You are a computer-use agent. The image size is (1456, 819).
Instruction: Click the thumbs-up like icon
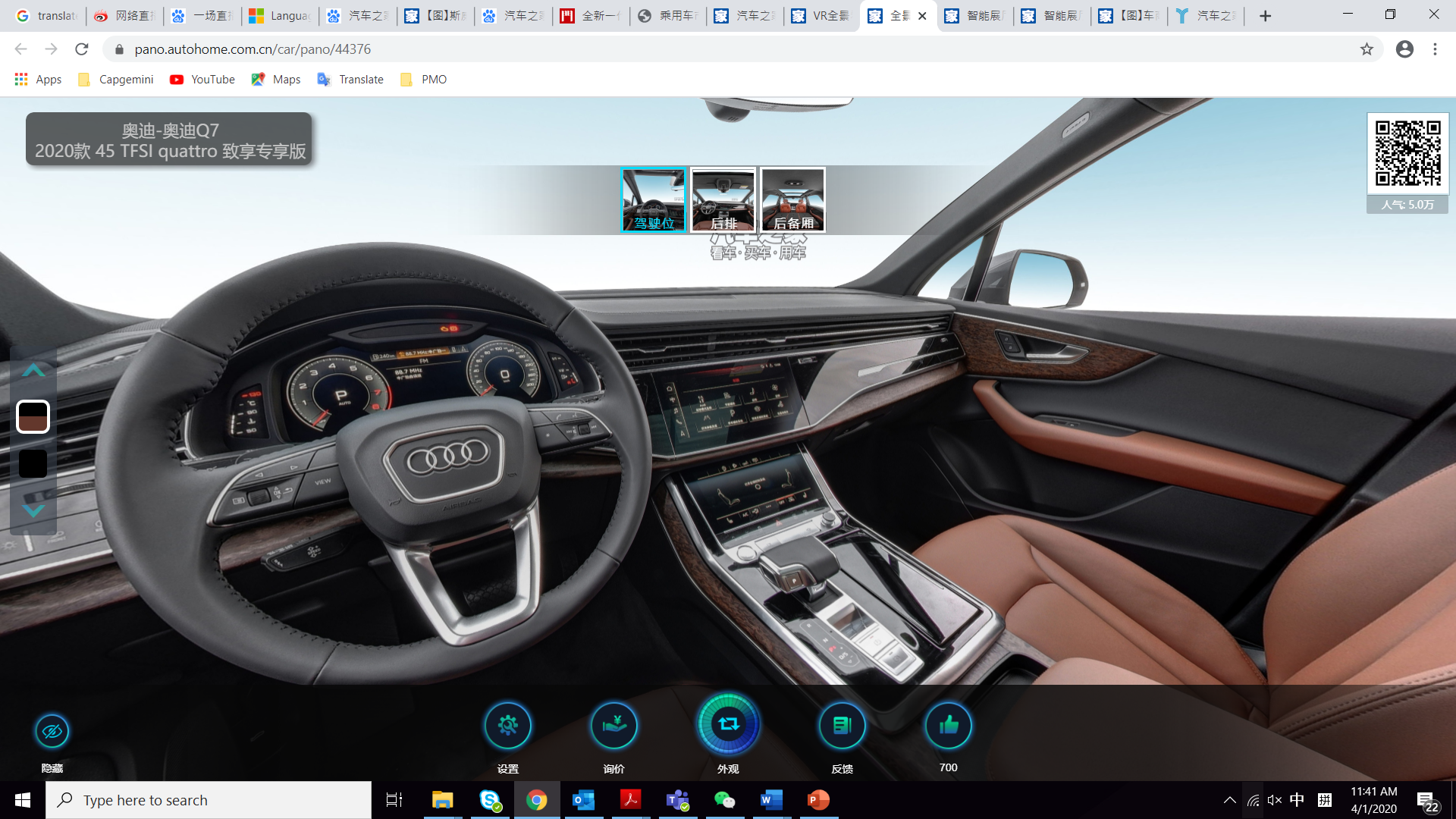[x=948, y=726]
